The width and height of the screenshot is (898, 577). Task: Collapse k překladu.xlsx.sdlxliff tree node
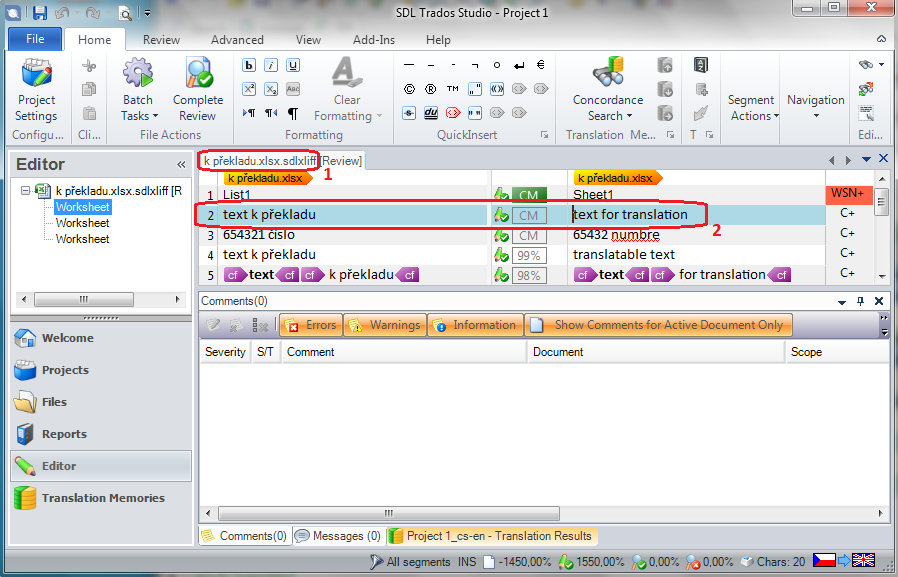click(25, 191)
